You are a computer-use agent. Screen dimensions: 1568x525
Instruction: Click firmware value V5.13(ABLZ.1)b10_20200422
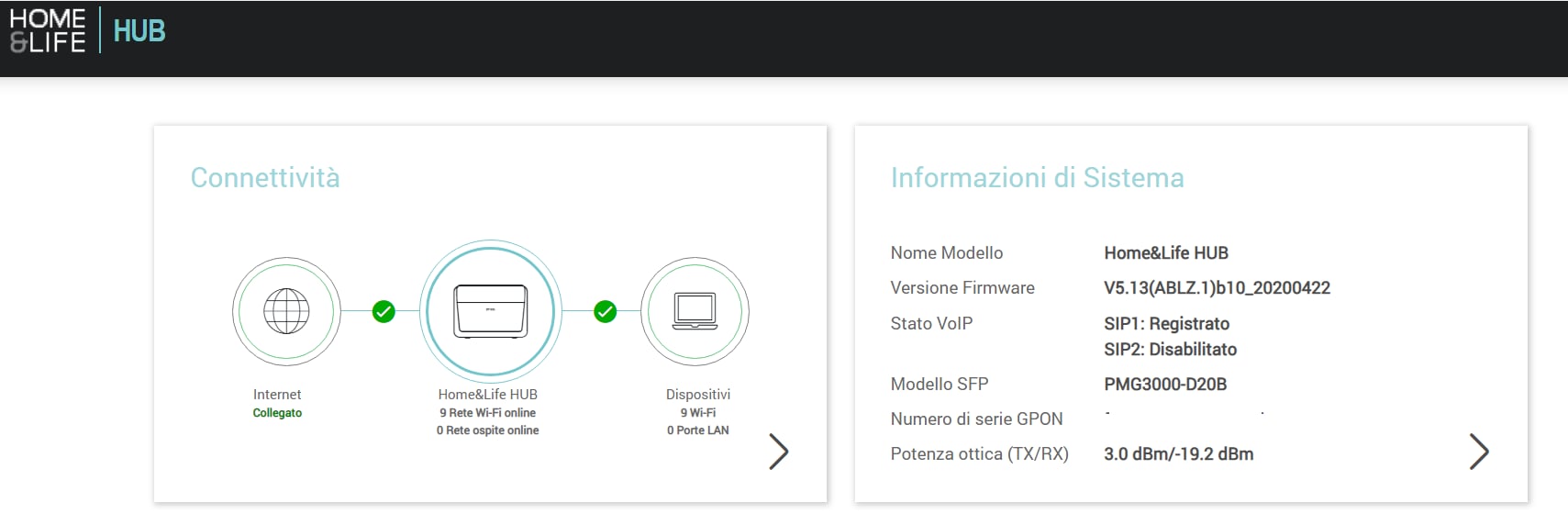[x=1217, y=287]
